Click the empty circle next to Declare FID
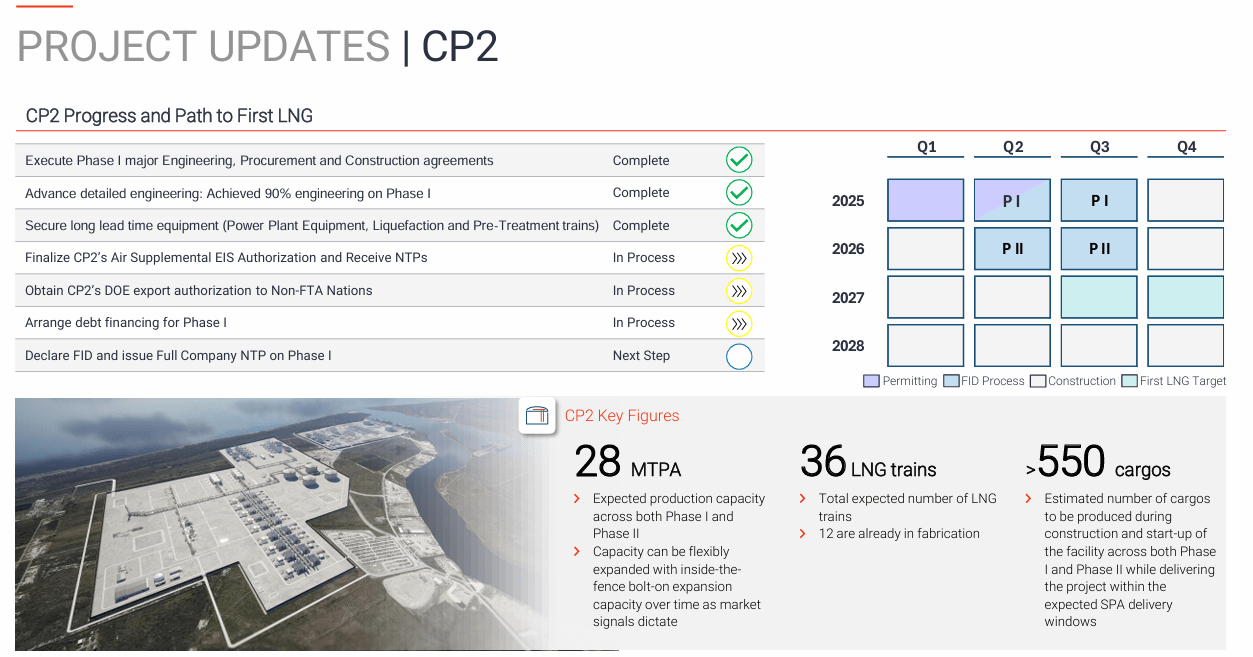 739,356
